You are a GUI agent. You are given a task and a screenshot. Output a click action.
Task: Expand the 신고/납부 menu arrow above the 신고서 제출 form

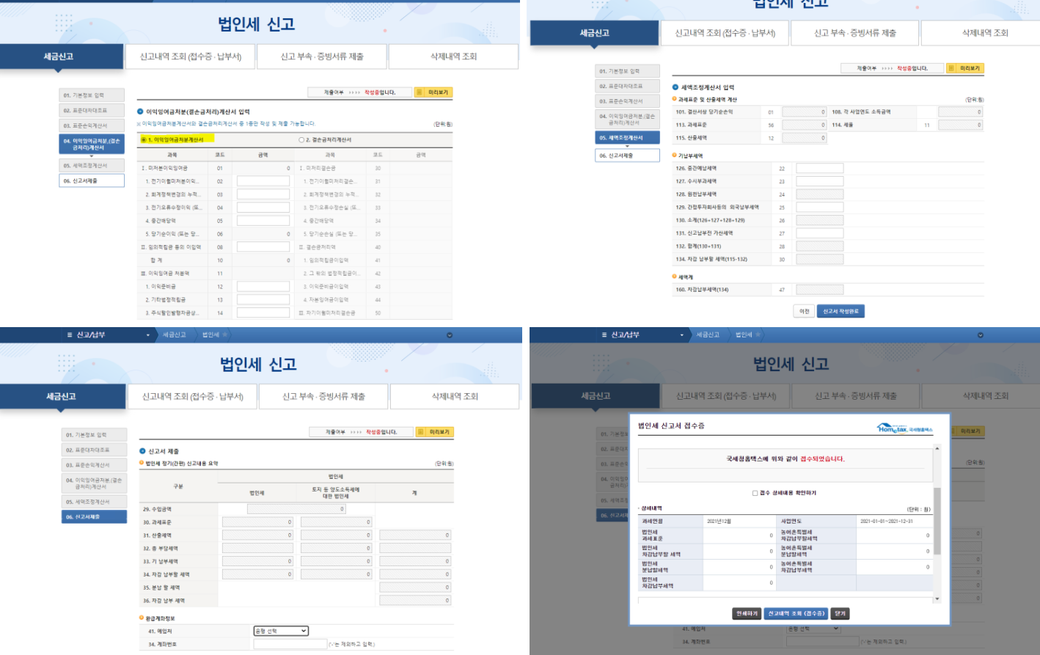click(148, 335)
